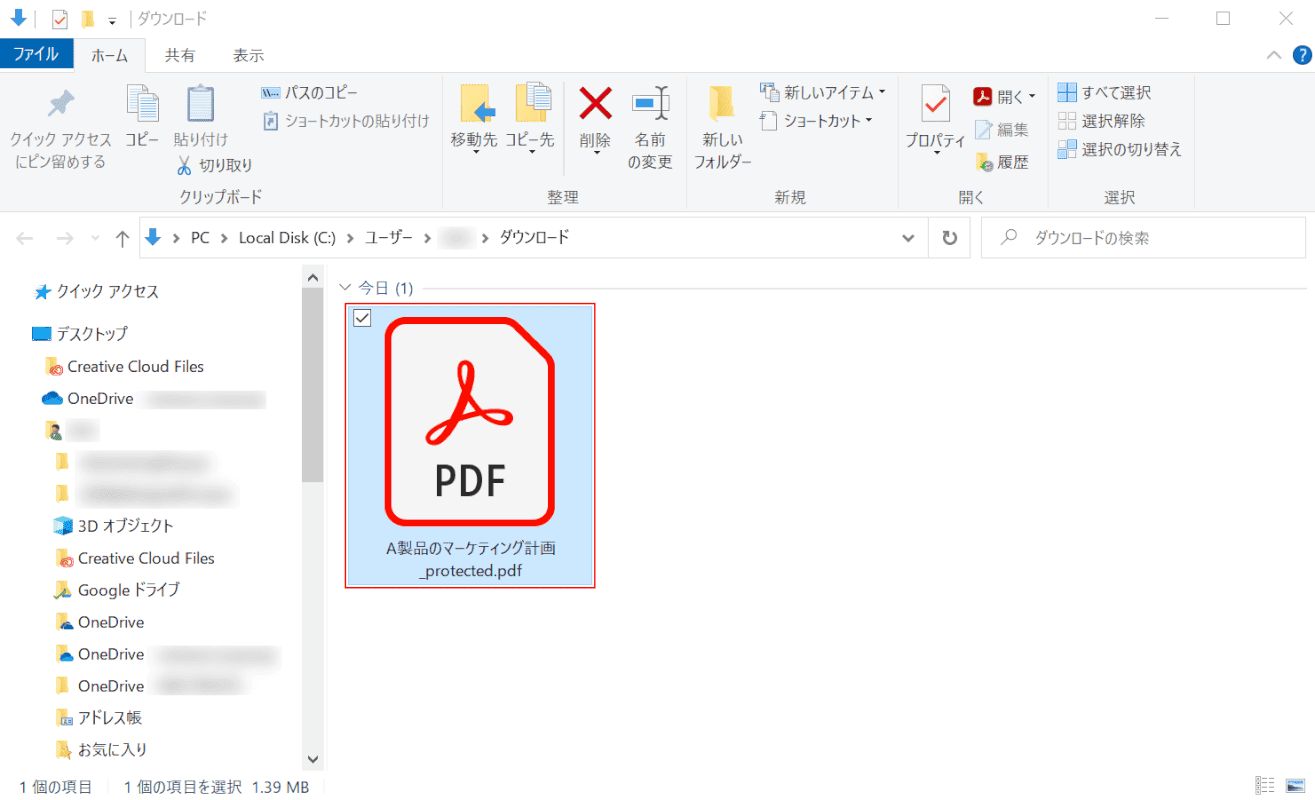Screen dimensions: 1315x800
Task: Click the sidebar scrollbar down arrow
Action: coord(312,760)
